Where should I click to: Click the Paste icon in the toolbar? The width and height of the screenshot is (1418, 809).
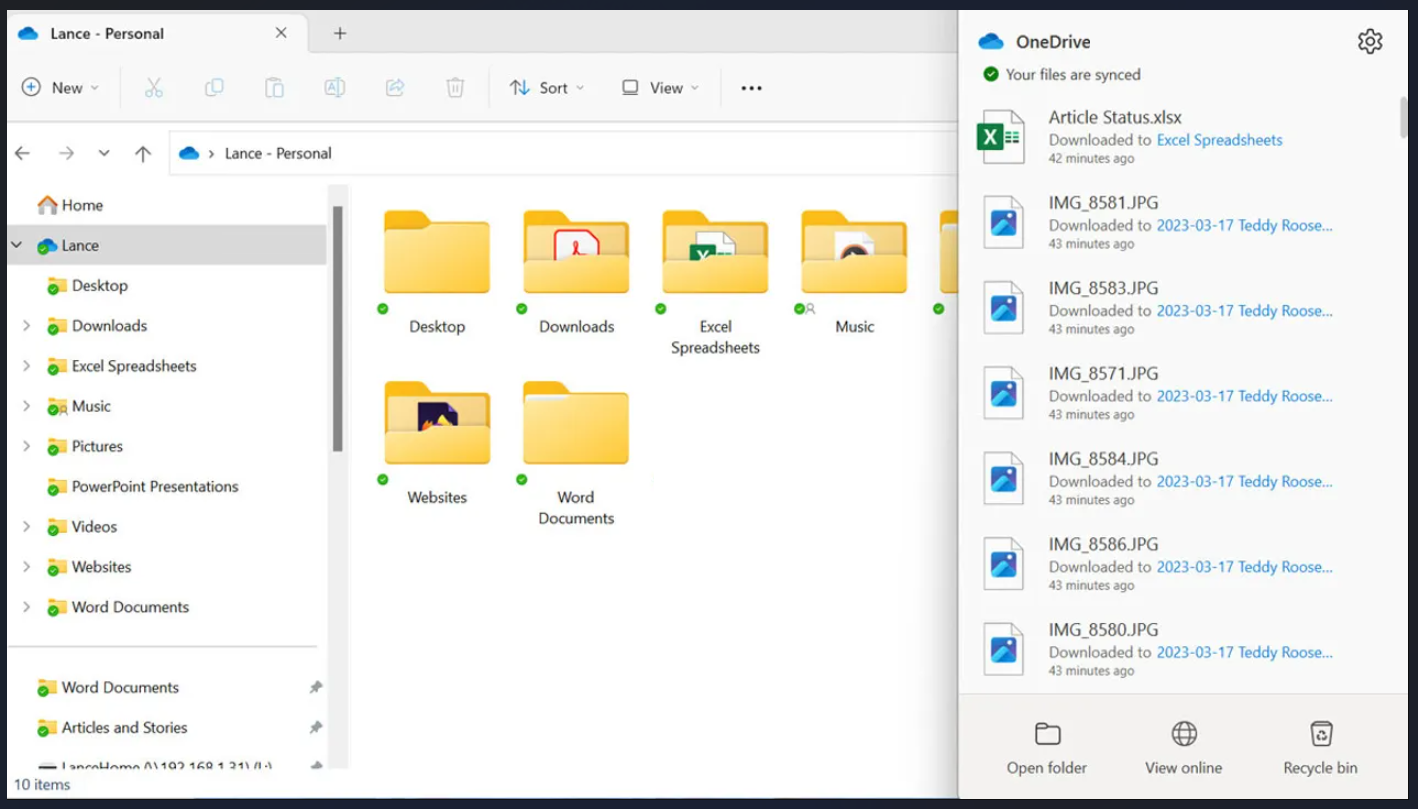coord(274,88)
